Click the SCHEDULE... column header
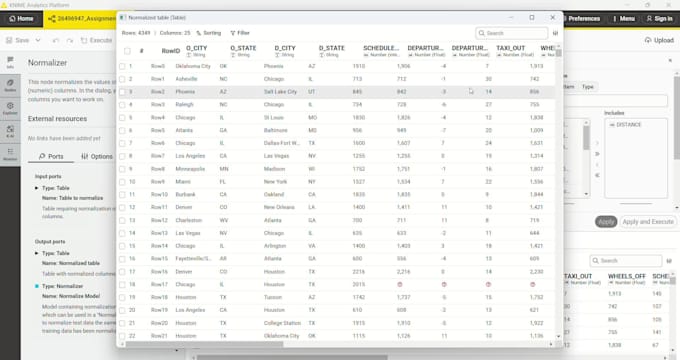 381,51
